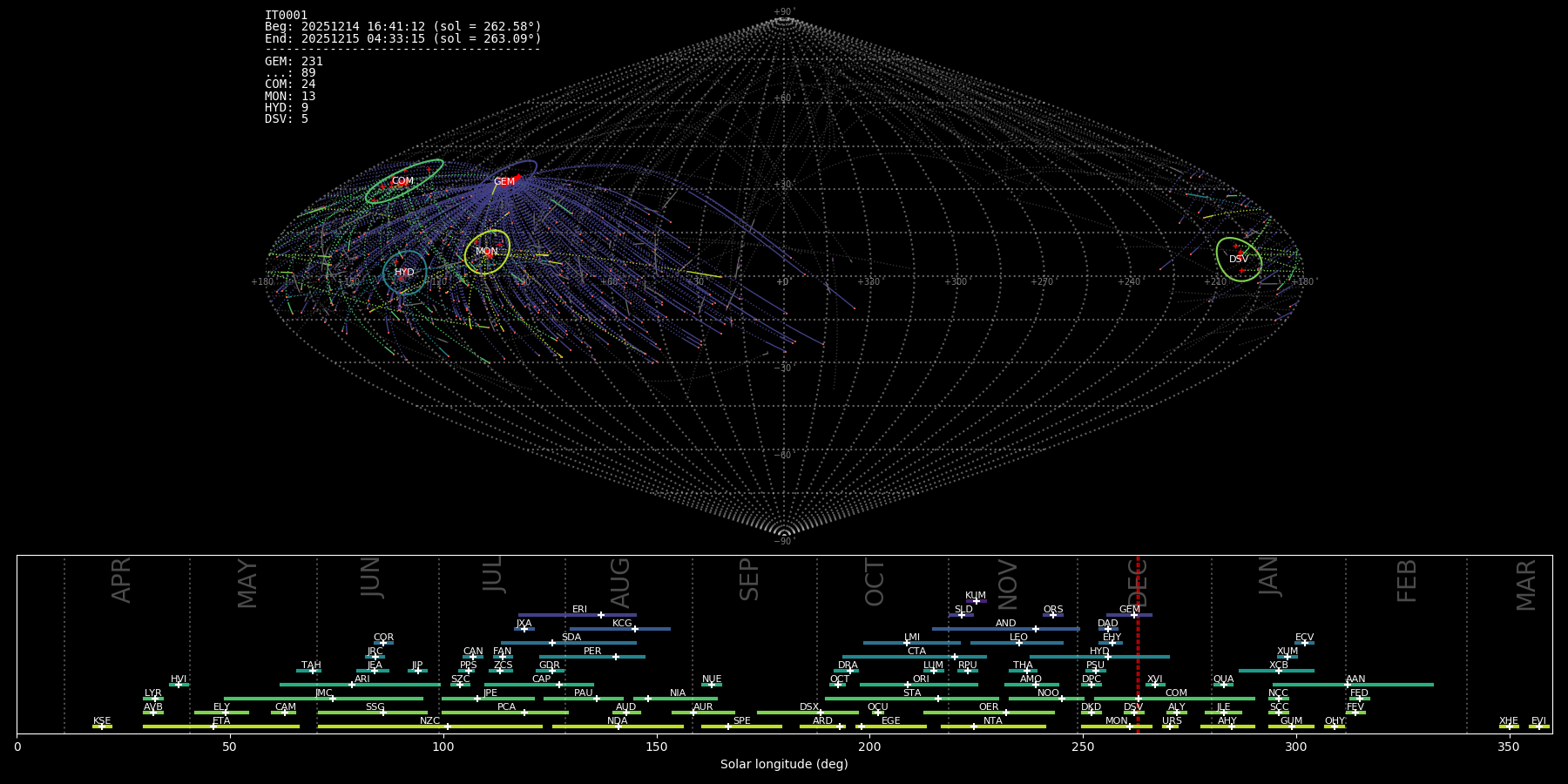Viewport: 1568px width, 784px height.
Task: Click the ECV shower label in the timeline
Action: point(1304,638)
